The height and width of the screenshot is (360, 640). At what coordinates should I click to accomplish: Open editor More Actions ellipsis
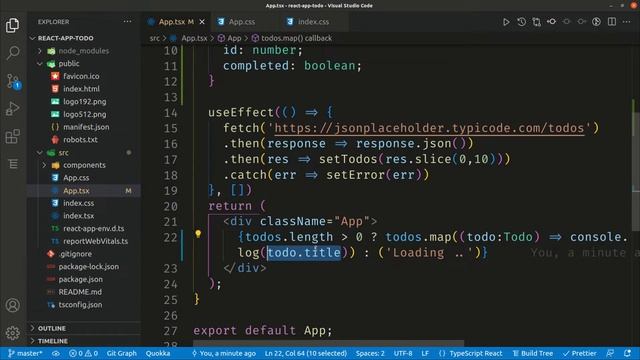tap(627, 22)
